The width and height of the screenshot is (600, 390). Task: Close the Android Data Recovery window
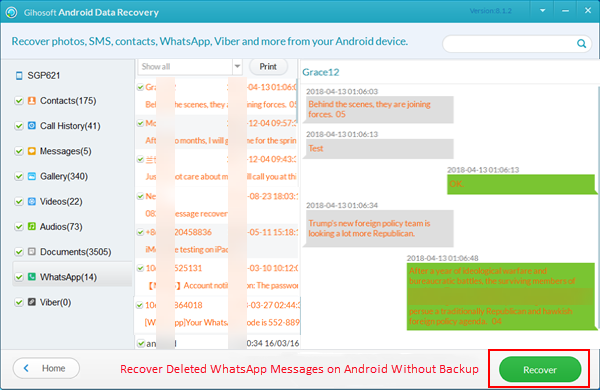pyautogui.click(x=588, y=11)
